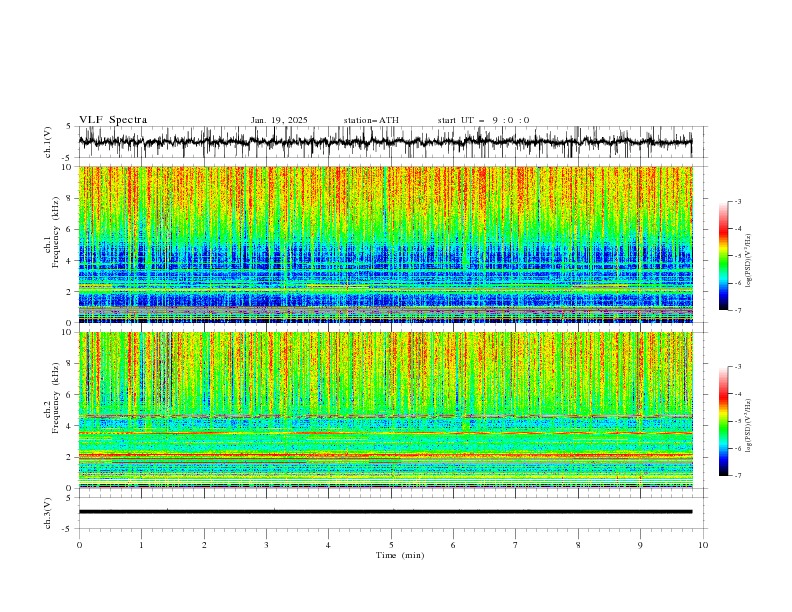The image size is (792, 612).
Task: Select the date 'Jan. 19, 2025'
Action: point(279,120)
